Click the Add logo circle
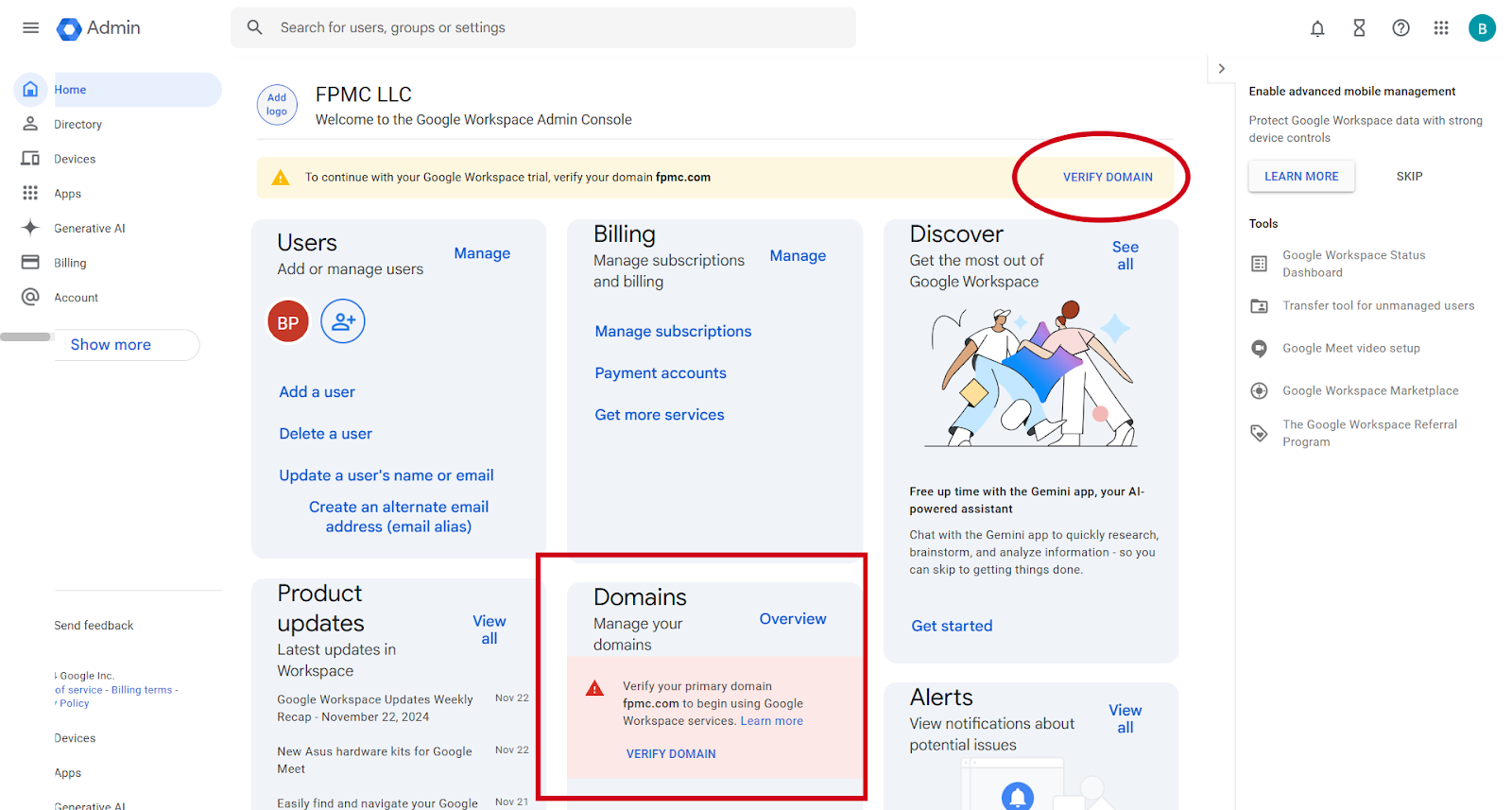The image size is (1512, 810). (277, 105)
